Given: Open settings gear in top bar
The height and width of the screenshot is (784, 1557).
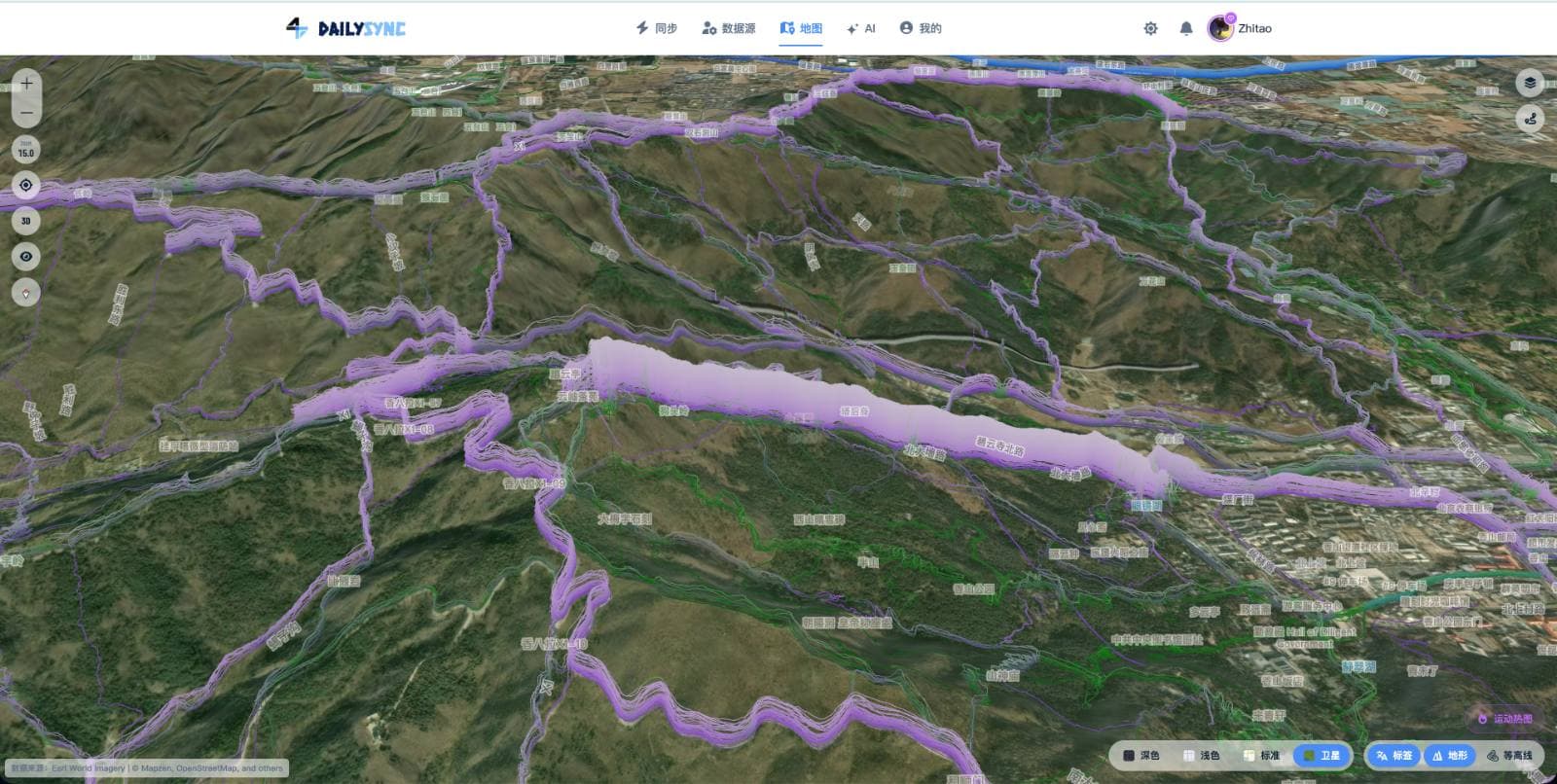Looking at the screenshot, I should (x=1150, y=28).
